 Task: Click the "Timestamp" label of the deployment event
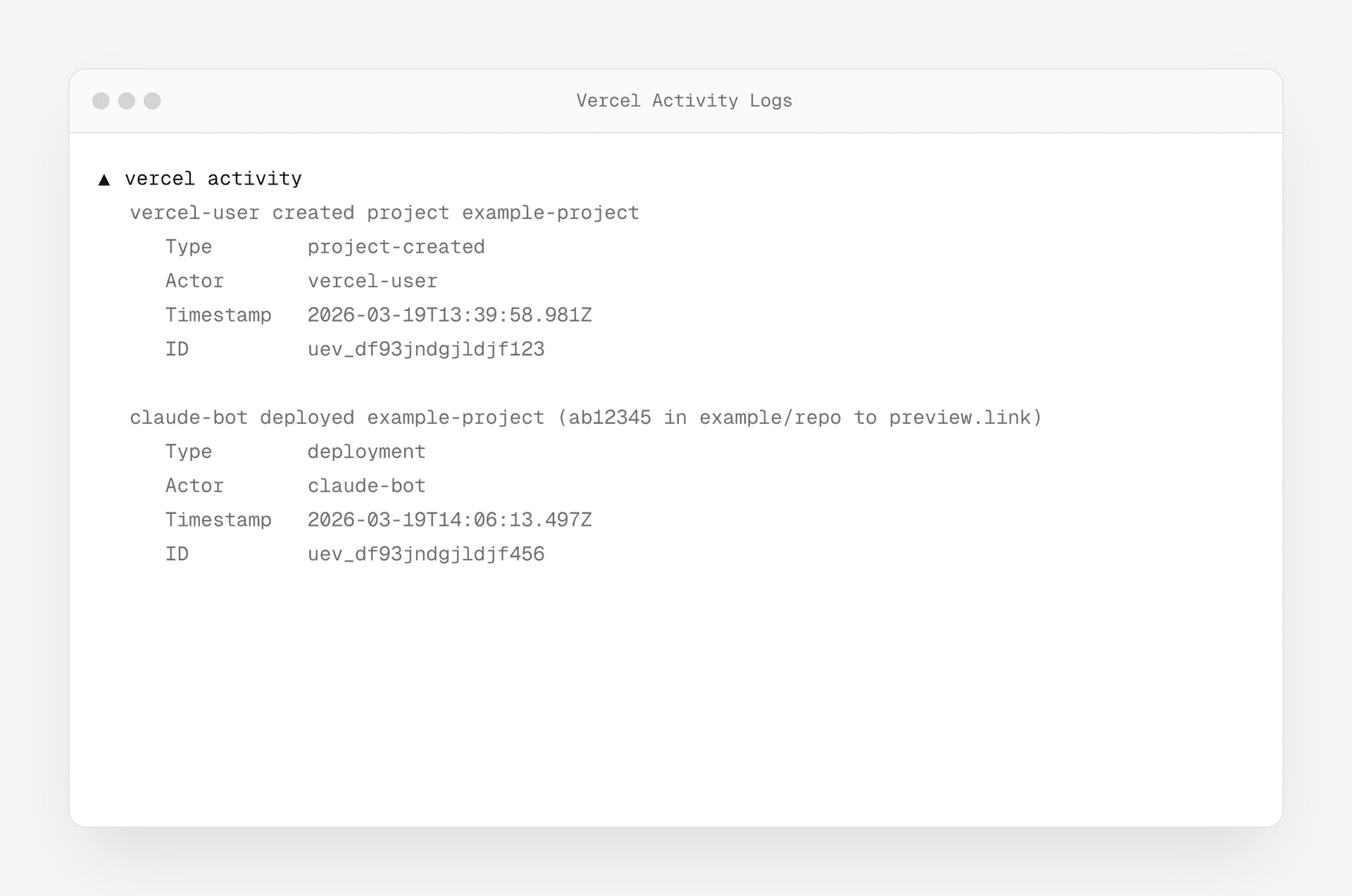click(218, 520)
